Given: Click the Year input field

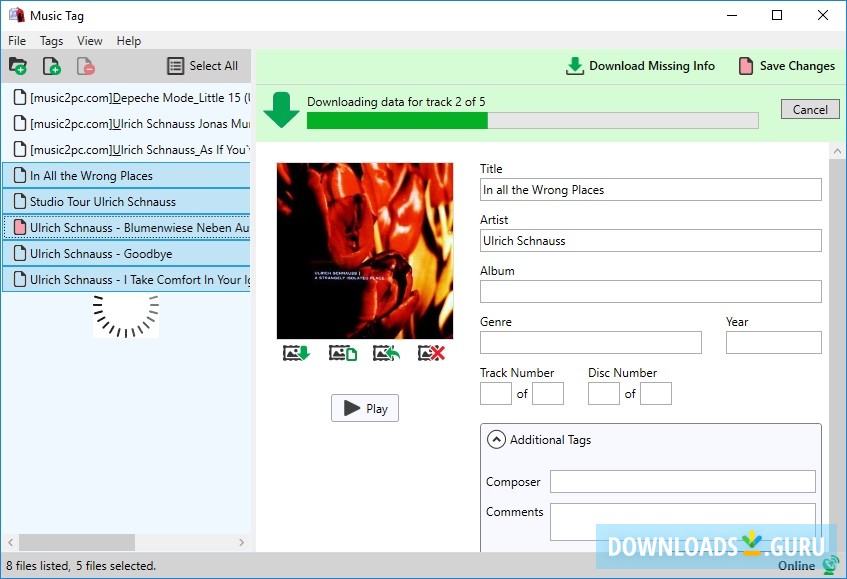Looking at the screenshot, I should click(774, 342).
